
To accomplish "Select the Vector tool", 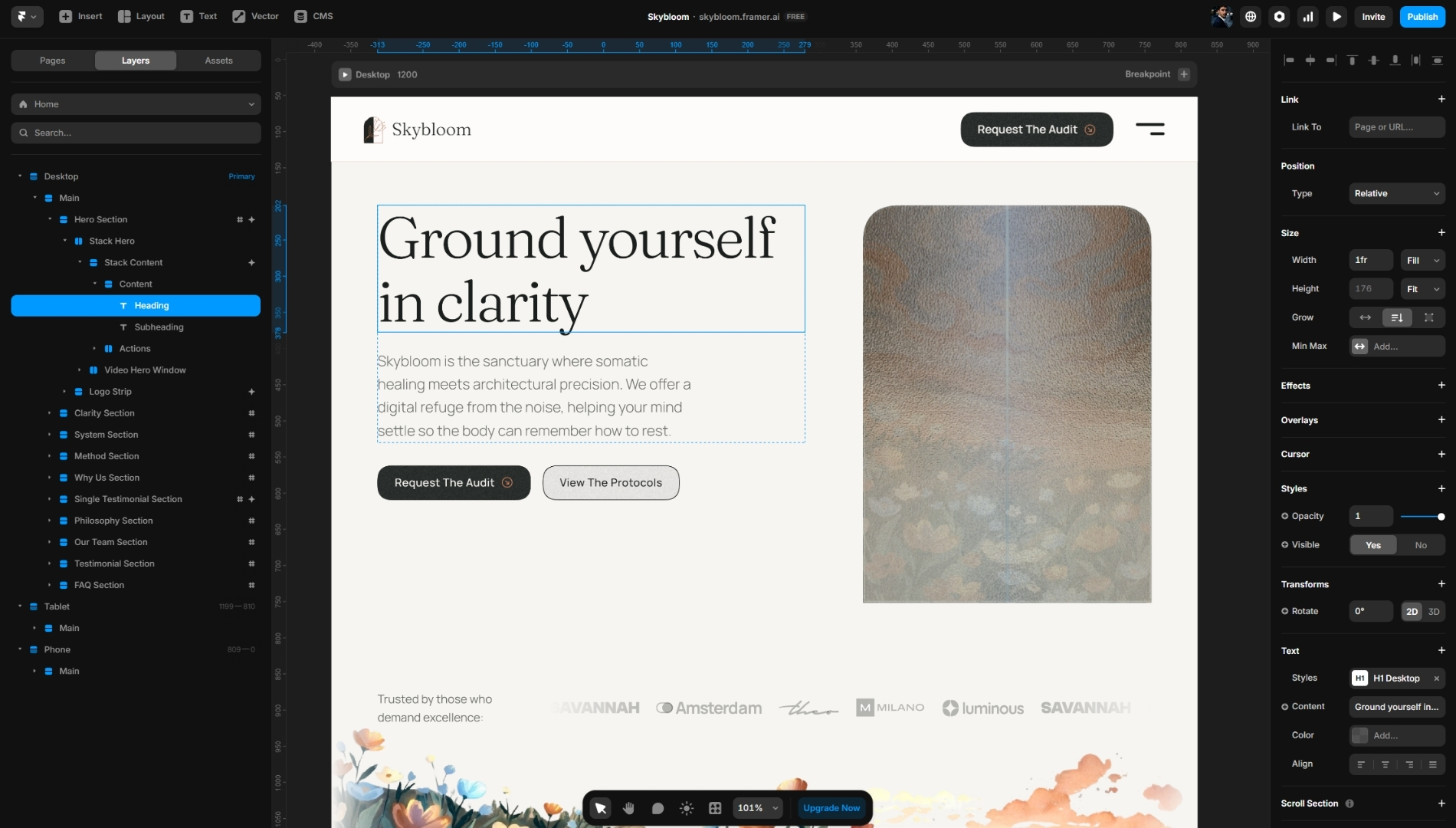I will (x=254, y=16).
